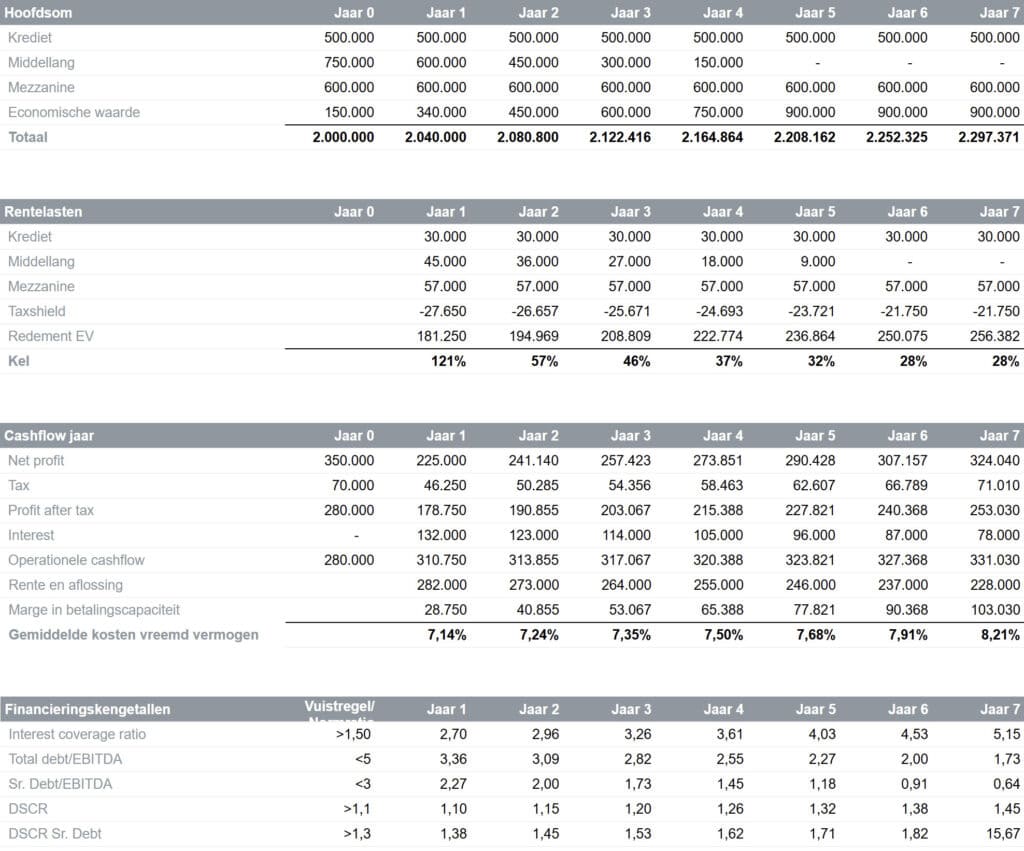Click the Gemiddelde kosten vreemd vermogen label
This screenshot has width=1024, height=851.
click(133, 634)
